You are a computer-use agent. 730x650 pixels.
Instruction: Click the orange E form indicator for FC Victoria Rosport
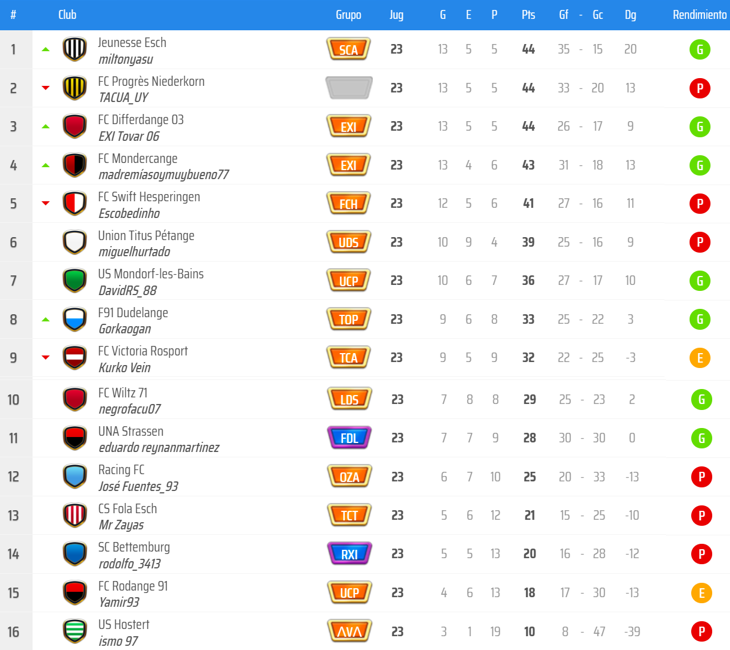(700, 358)
